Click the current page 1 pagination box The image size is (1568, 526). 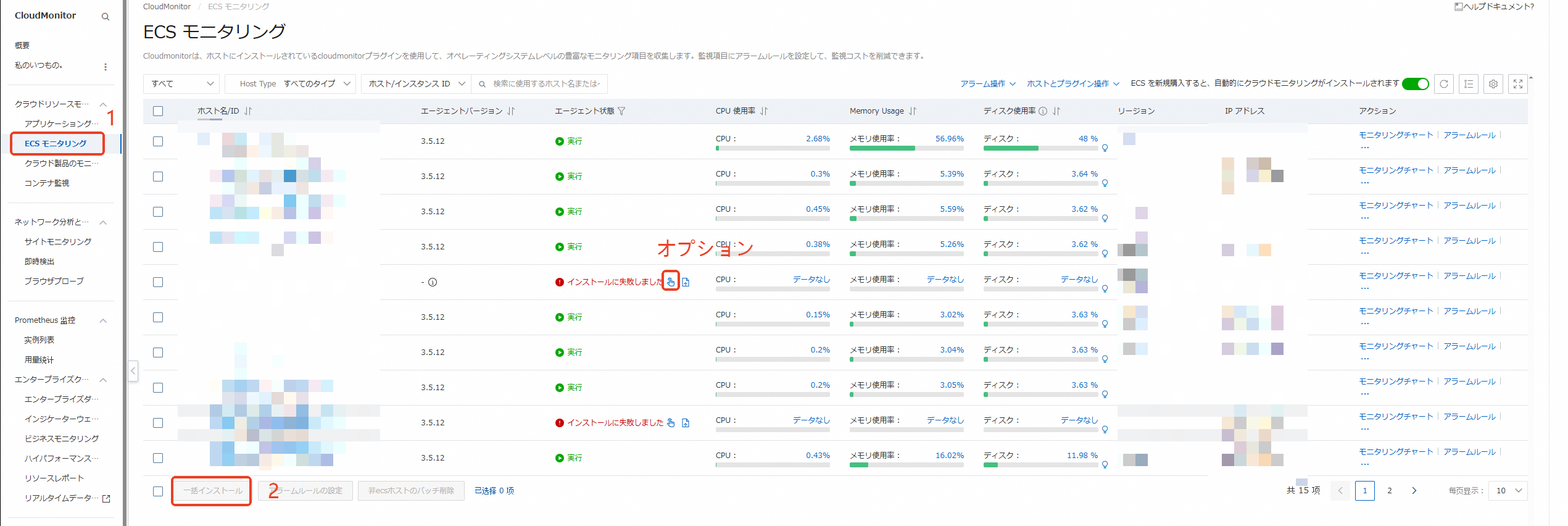[x=1365, y=491]
